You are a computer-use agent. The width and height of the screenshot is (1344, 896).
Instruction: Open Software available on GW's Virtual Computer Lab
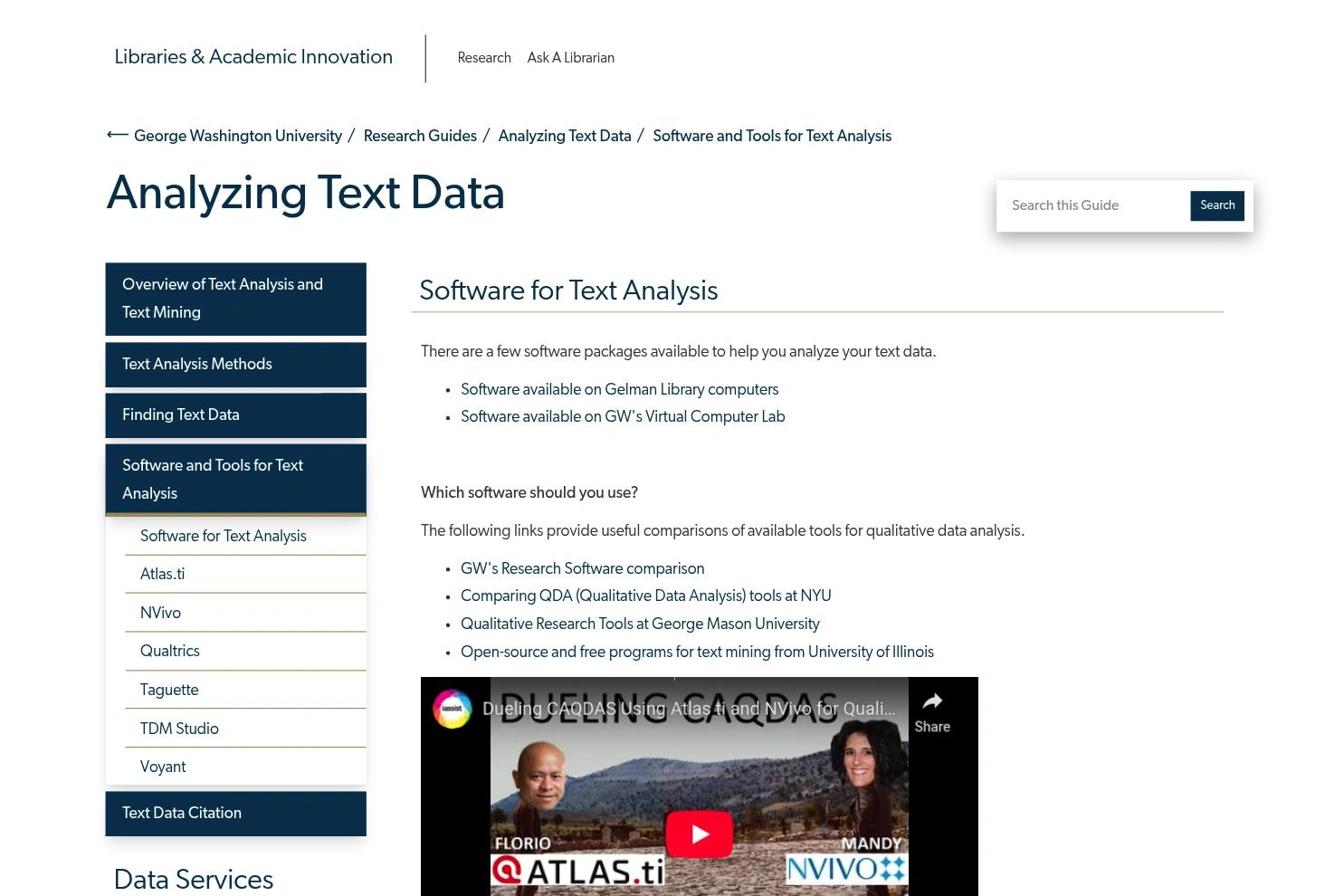[x=623, y=417]
